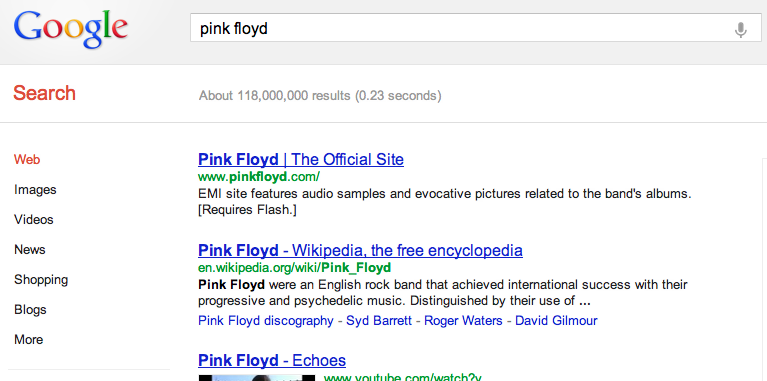Open Pink Floyd | The Official Site link

[301, 159]
